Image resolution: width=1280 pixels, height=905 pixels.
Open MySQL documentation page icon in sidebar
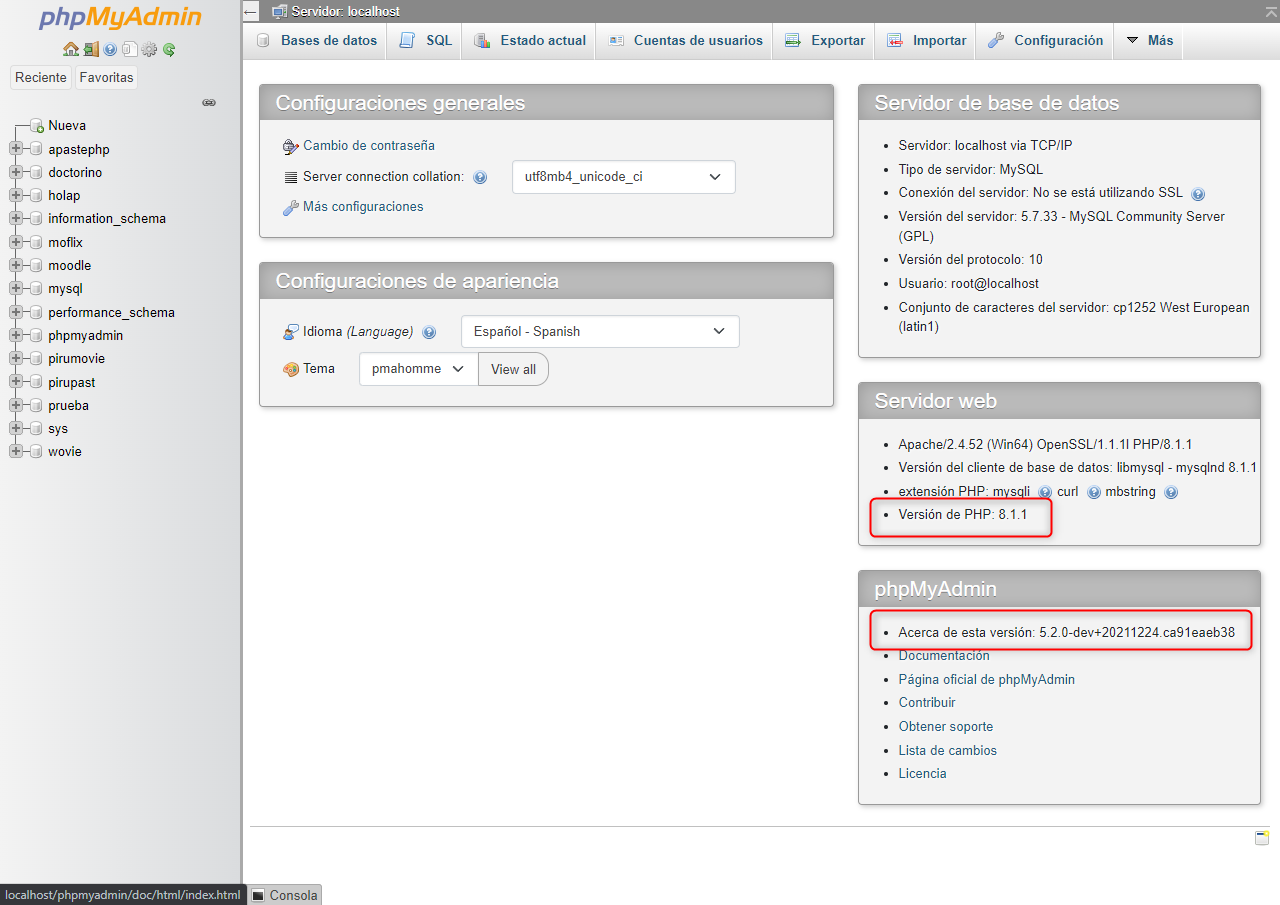click(130, 49)
